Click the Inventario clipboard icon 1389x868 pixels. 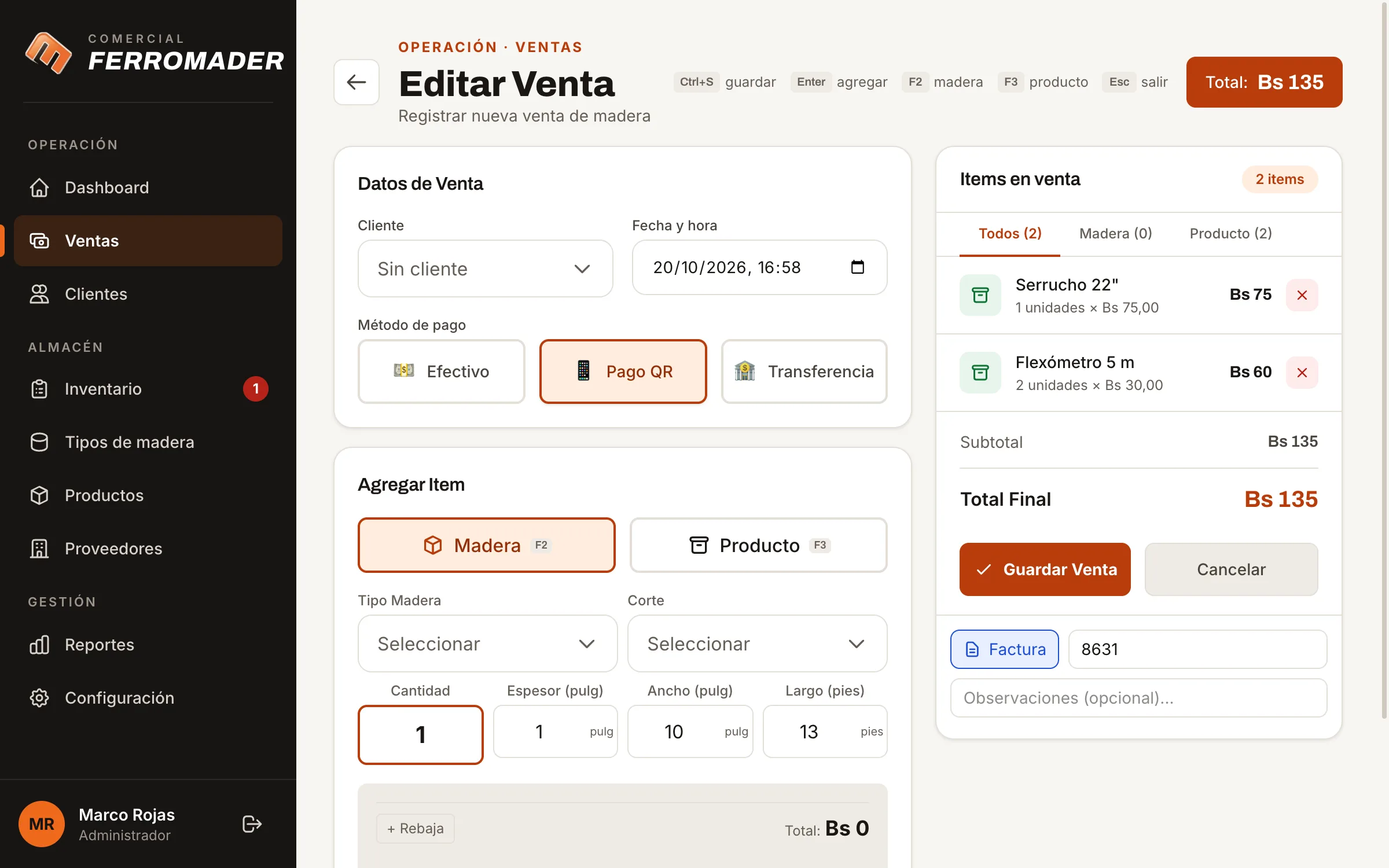tap(39, 389)
